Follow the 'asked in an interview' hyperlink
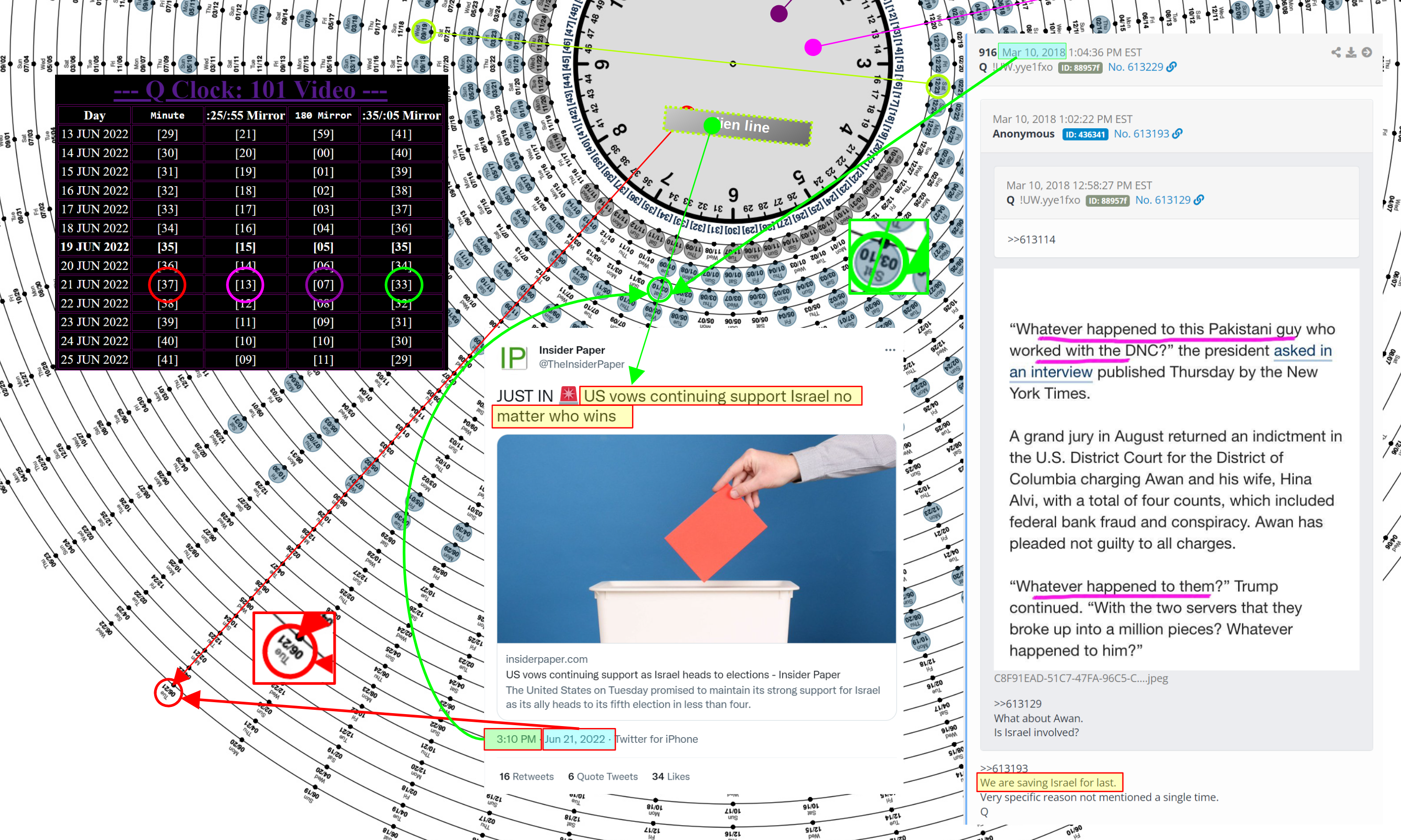This screenshot has height=840, width=1401. (1171, 361)
